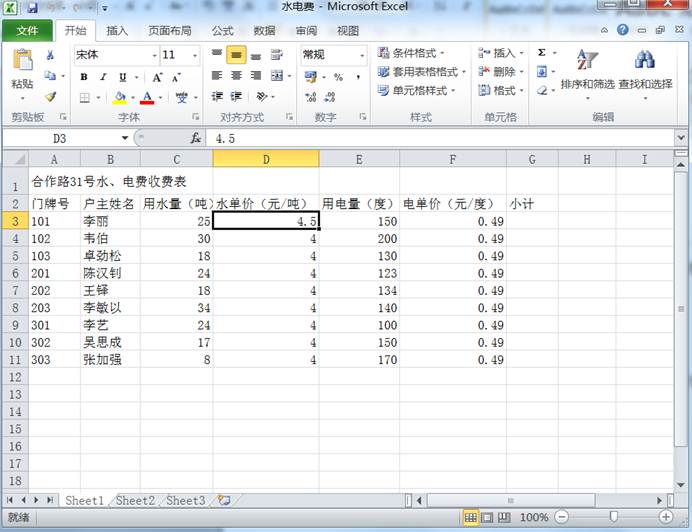
Task: Open the number format dropdown showing 常规
Action: click(361, 55)
